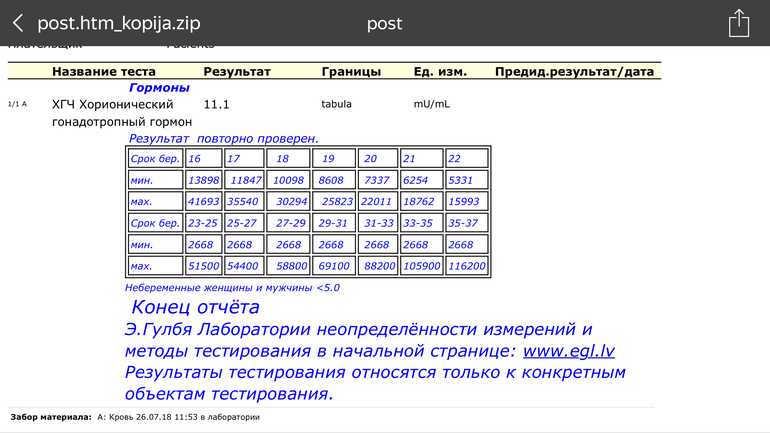Tap the back chevron arrow
Viewport: 770px width, 433px height.
(18, 23)
